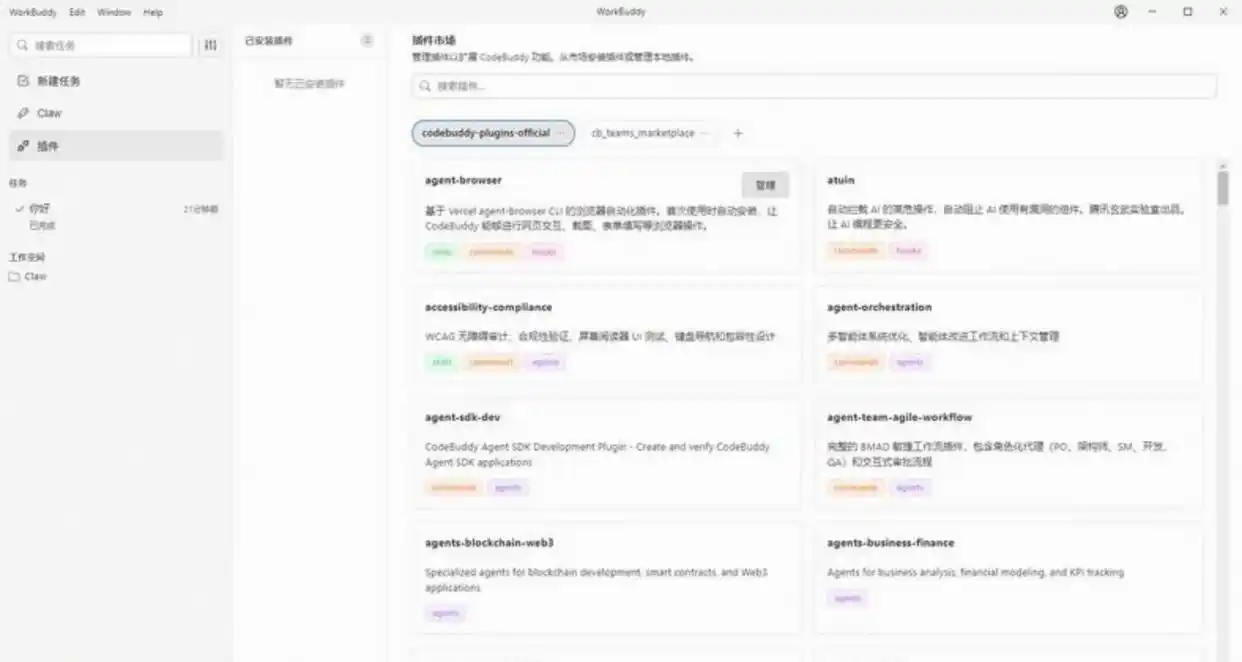
Task: Toggle the agents tag on agents-blockchain-web3
Action: click(444, 613)
